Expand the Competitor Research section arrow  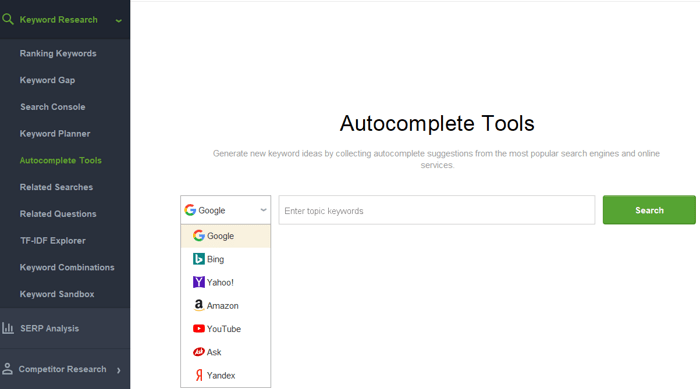(x=119, y=370)
